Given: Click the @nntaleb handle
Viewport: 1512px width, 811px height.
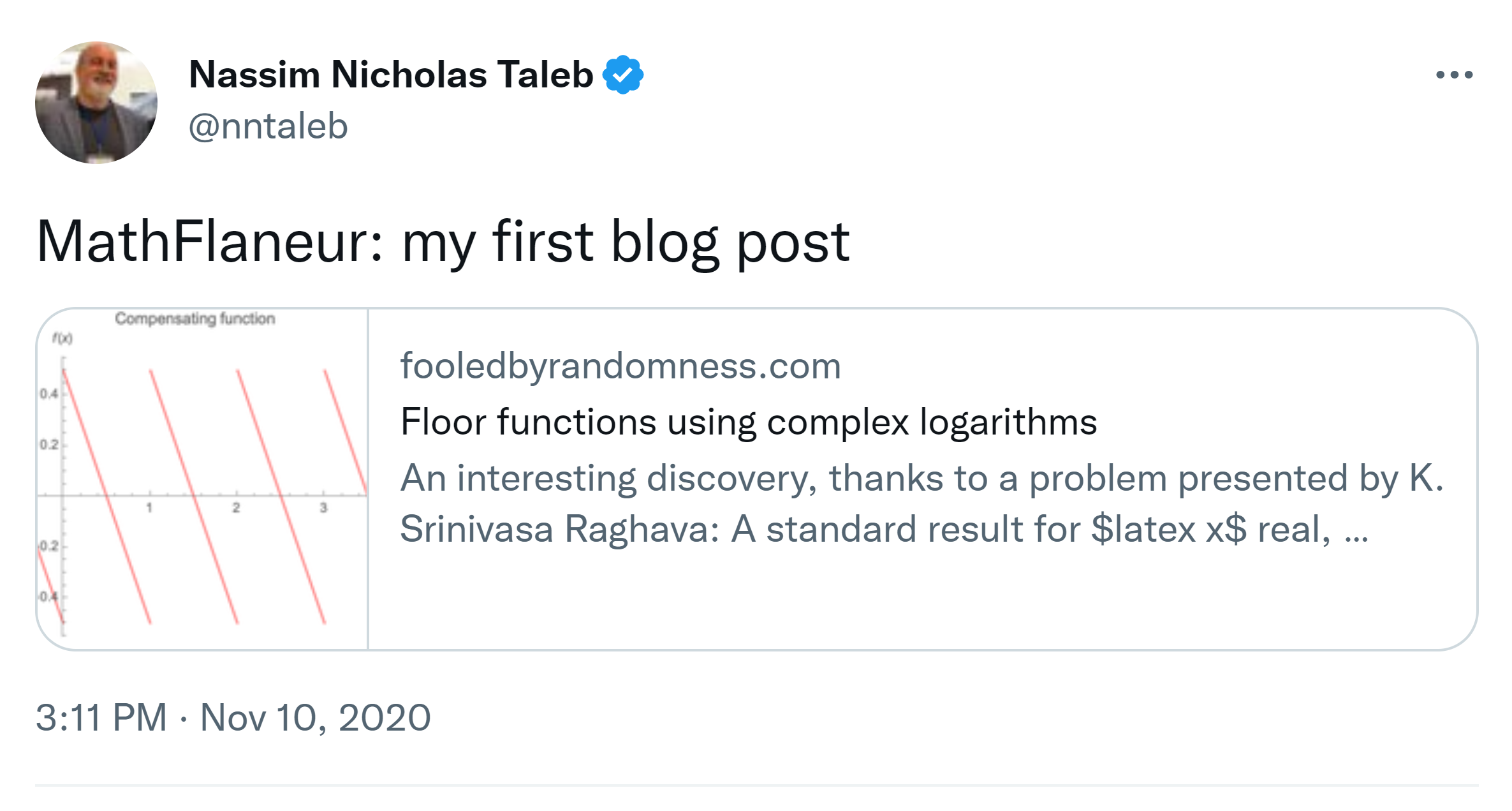Looking at the screenshot, I should point(268,126).
